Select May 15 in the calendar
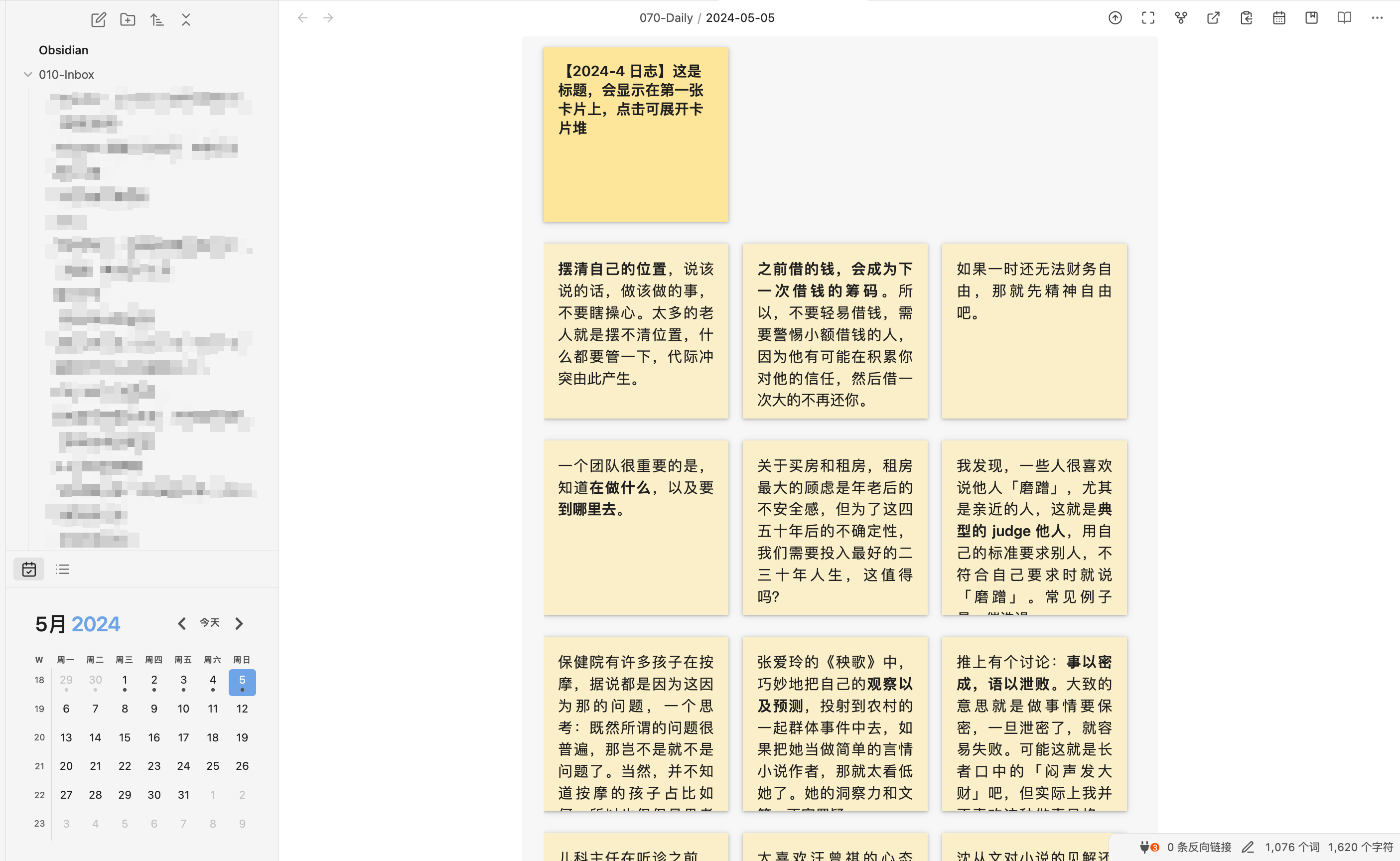 (125, 737)
